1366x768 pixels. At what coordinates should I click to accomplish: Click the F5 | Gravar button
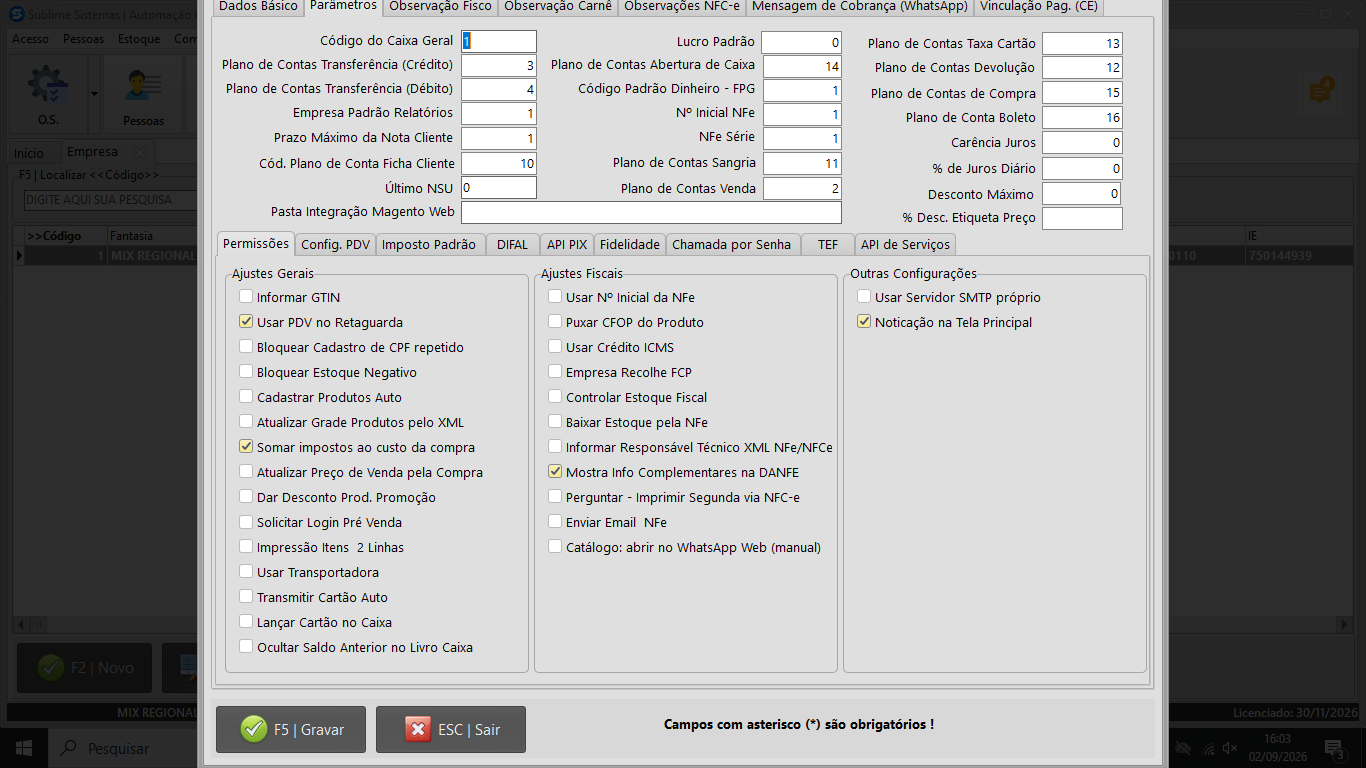pyautogui.click(x=291, y=730)
